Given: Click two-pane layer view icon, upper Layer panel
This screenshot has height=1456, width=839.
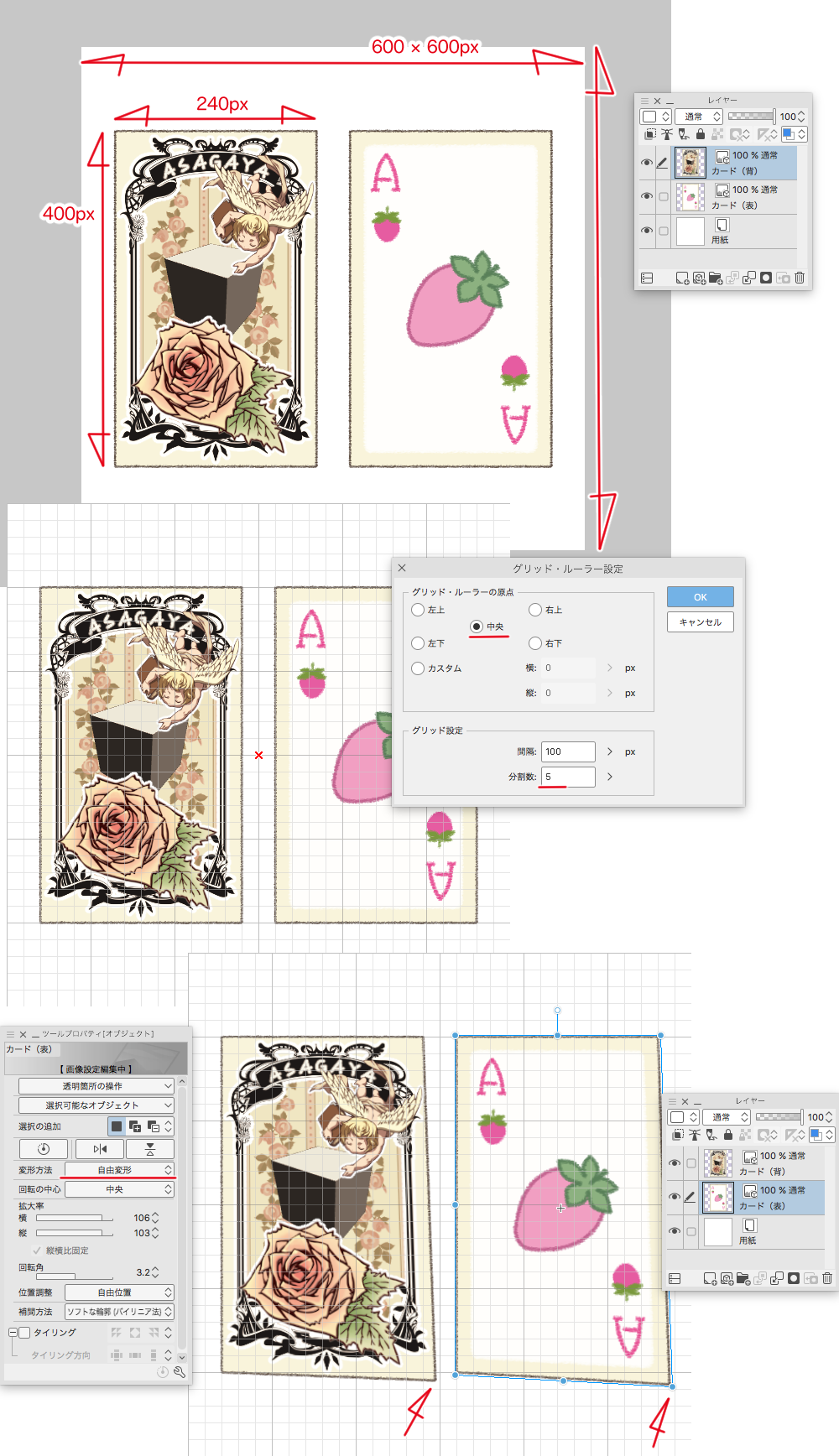Looking at the screenshot, I should click(647, 278).
